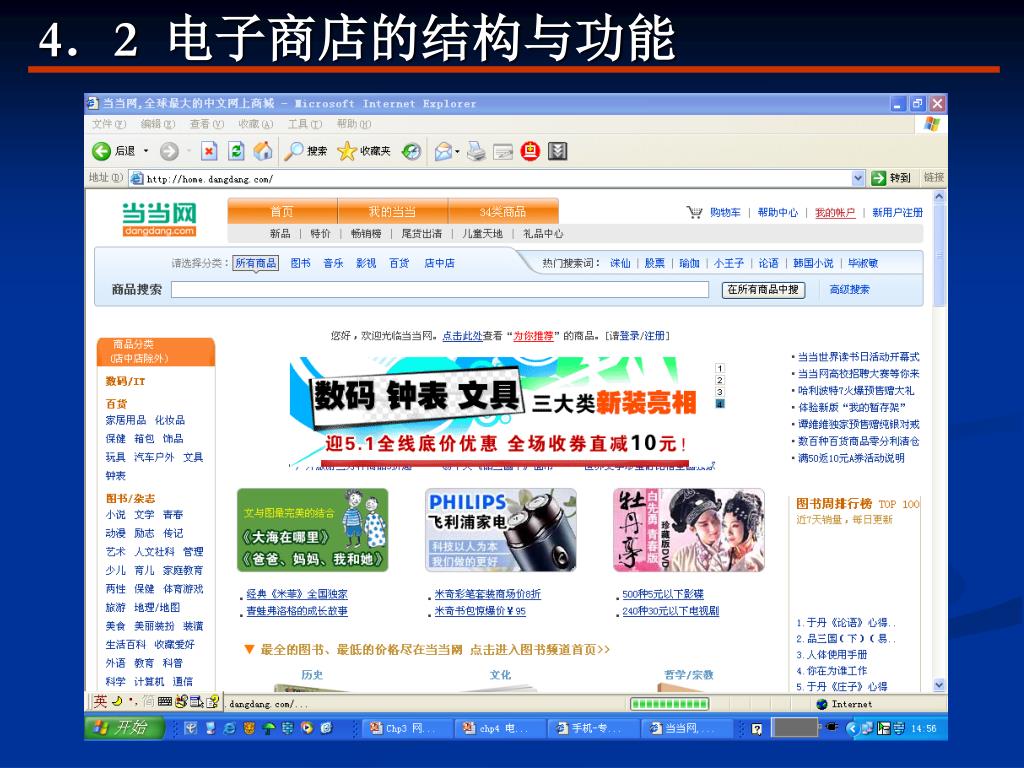Click the 儿童天地 sub-navigation link

483,233
